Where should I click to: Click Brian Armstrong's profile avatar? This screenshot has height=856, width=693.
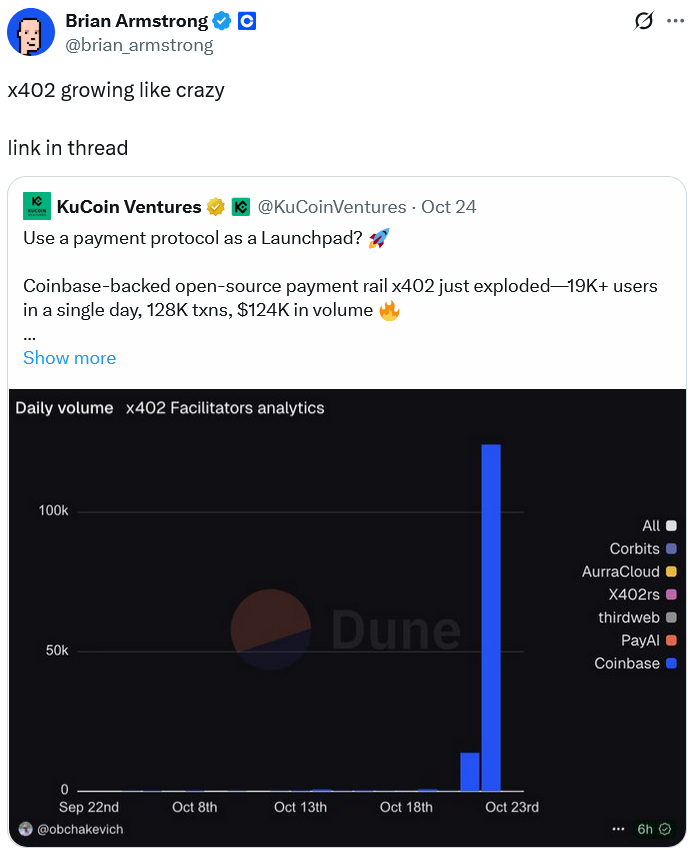(31, 32)
